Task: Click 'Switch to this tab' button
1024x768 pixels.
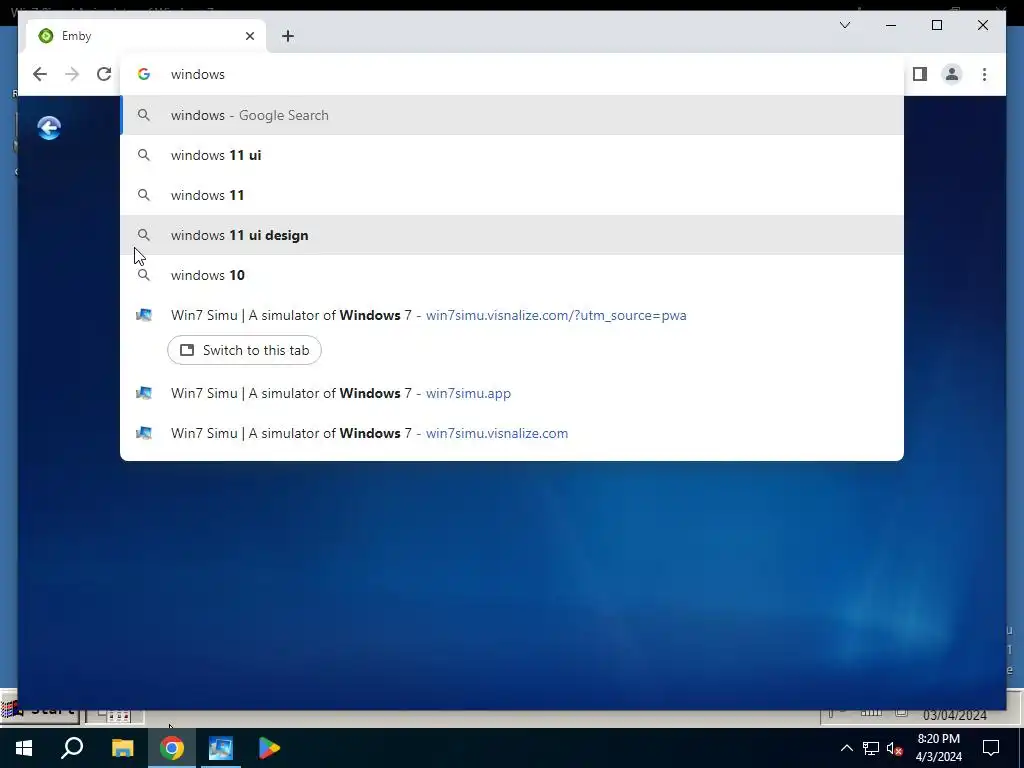Action: (244, 350)
